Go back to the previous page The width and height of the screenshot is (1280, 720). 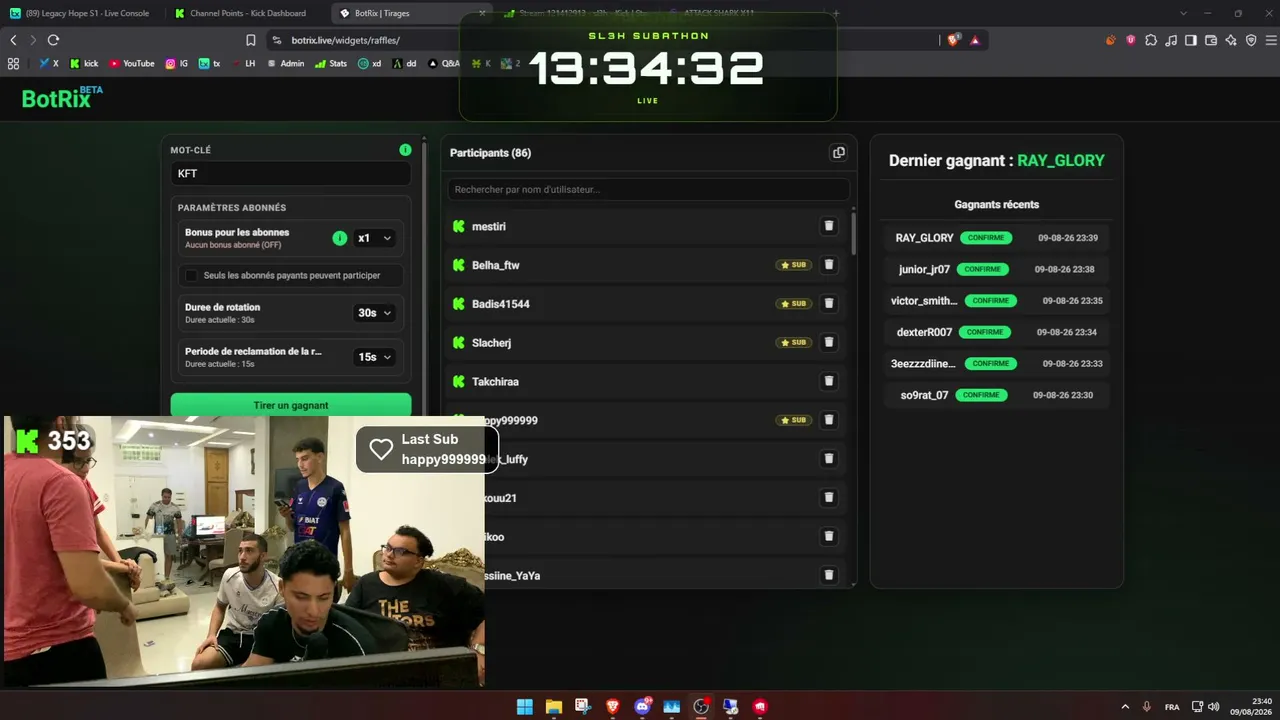point(13,40)
